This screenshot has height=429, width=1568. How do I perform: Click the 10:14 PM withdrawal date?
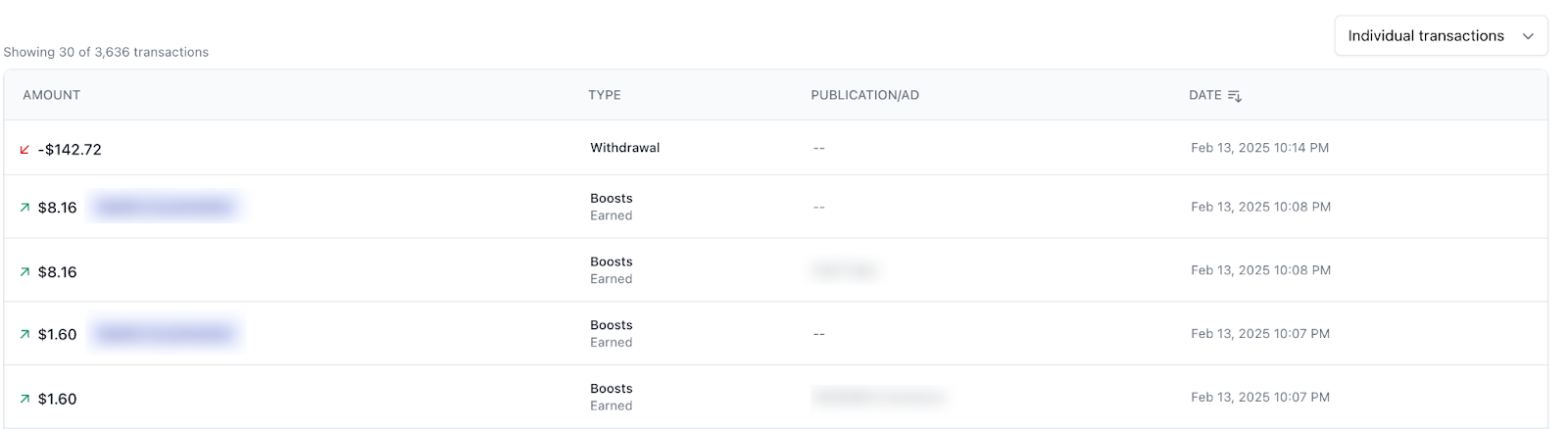[1259, 148]
